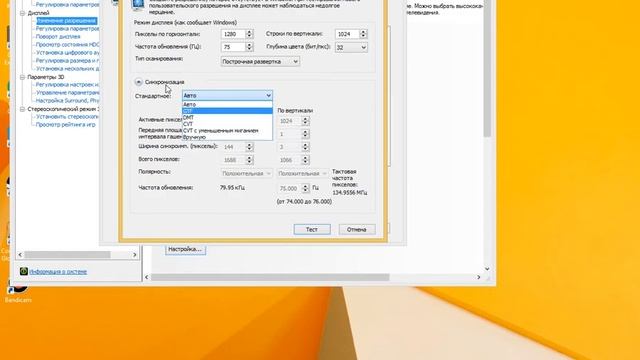Select Регулировка настроек tree item
Screen dimensions: 640x360
coord(67,84)
